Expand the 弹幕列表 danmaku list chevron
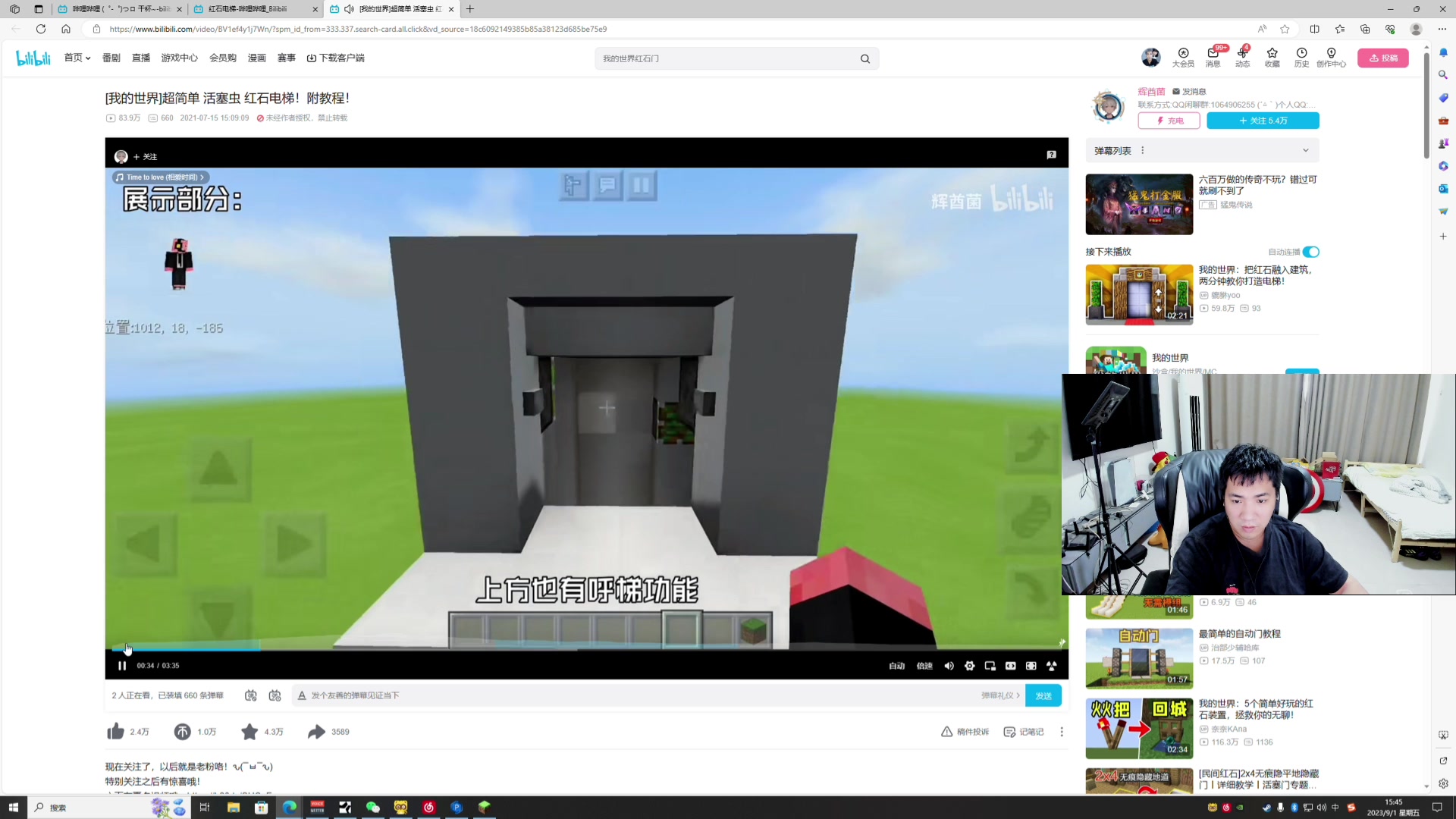 [1306, 150]
